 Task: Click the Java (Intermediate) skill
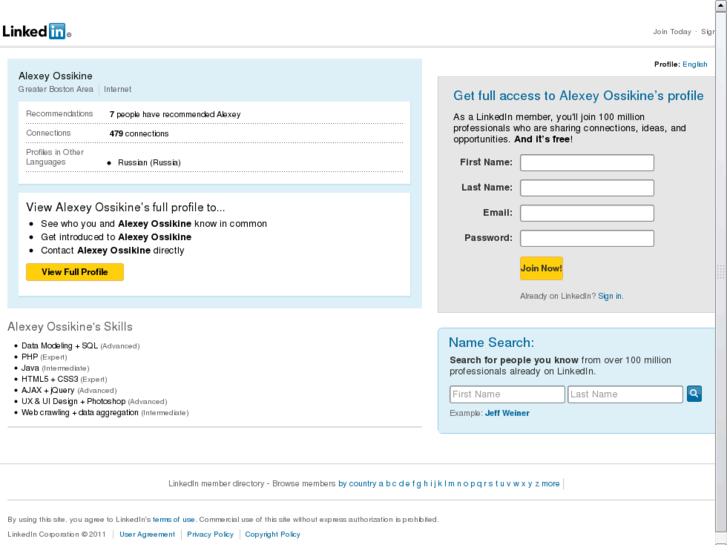55,368
